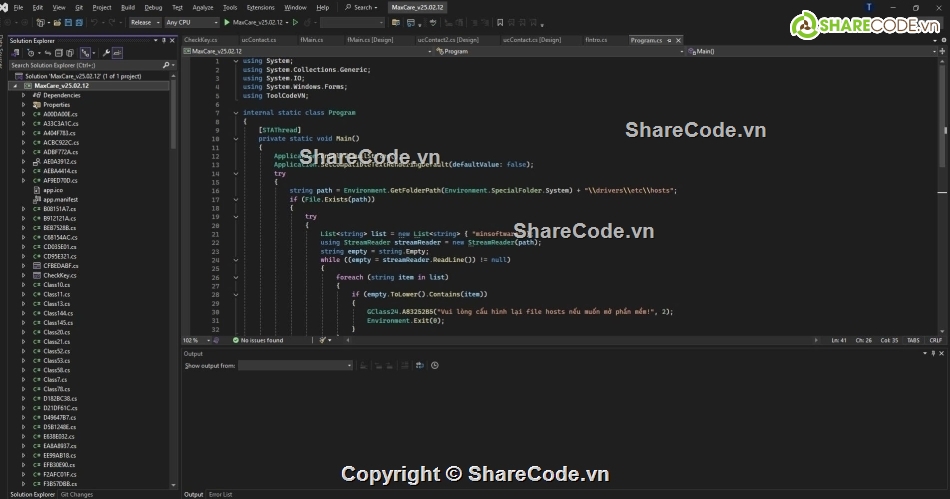Click Show All Files icon in Solution Explorer
The width and height of the screenshot is (950, 499).
pyautogui.click(x=70, y=53)
